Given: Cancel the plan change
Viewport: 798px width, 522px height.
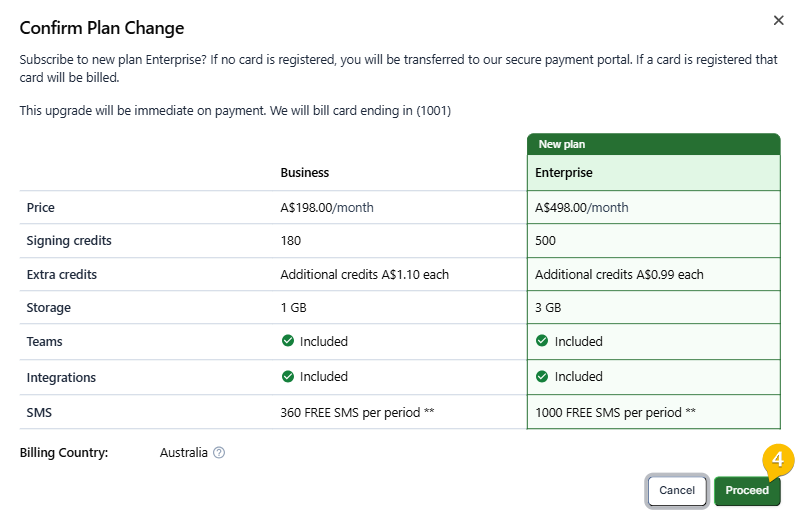Looking at the screenshot, I should click(x=676, y=490).
